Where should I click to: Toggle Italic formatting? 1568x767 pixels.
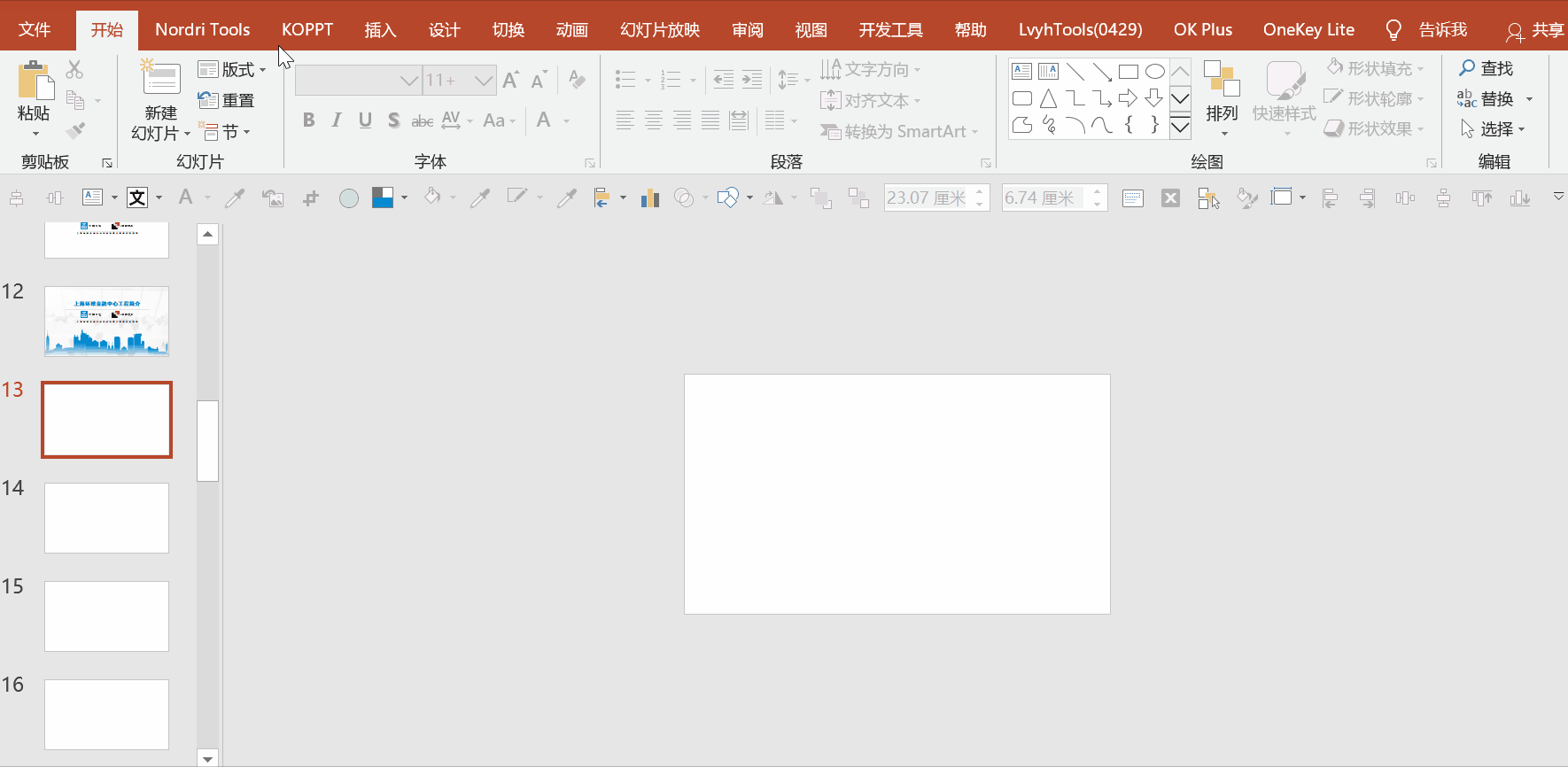337,120
